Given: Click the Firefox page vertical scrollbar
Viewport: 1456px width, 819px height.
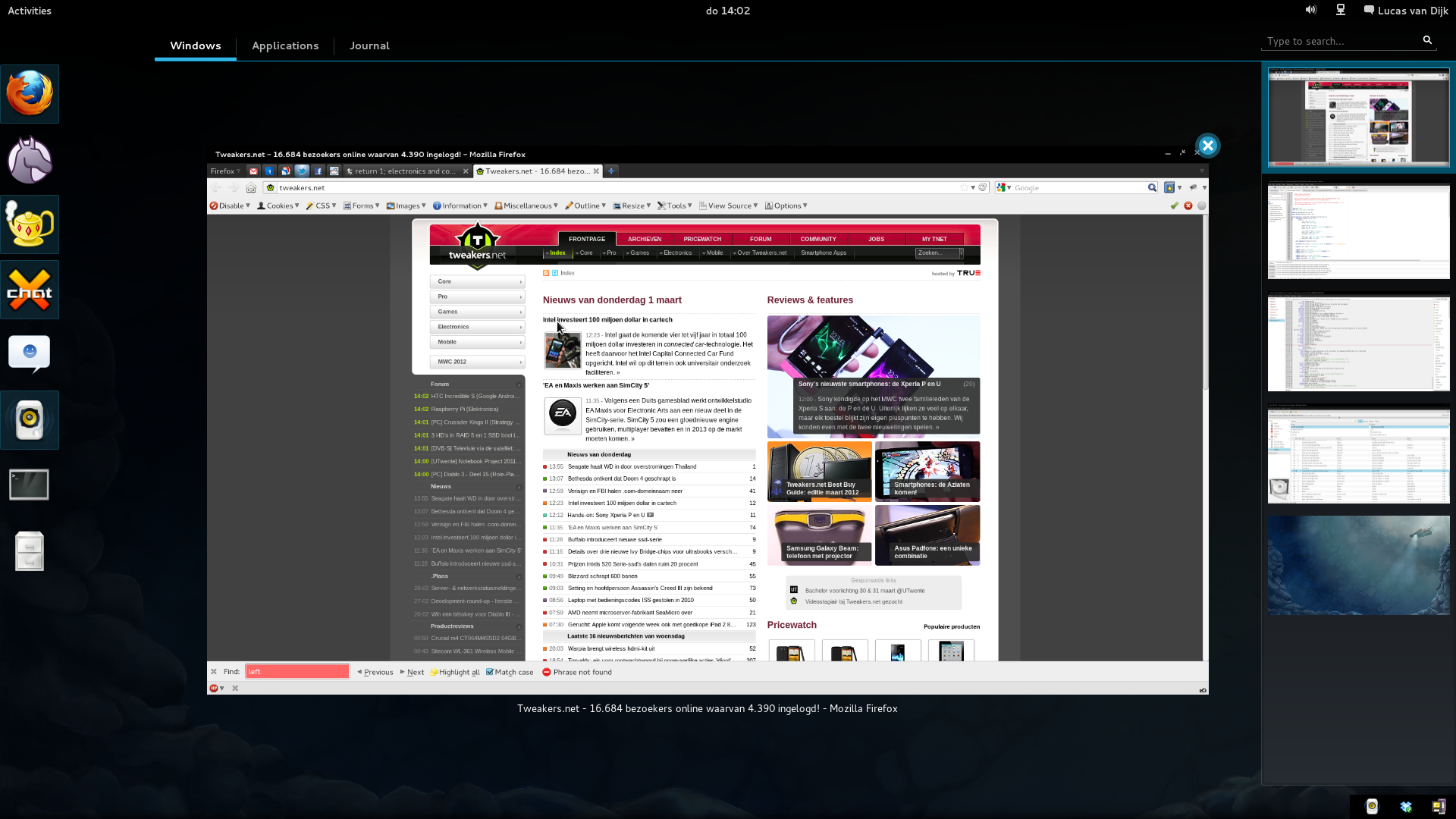Looking at the screenshot, I should click(x=1206, y=436).
